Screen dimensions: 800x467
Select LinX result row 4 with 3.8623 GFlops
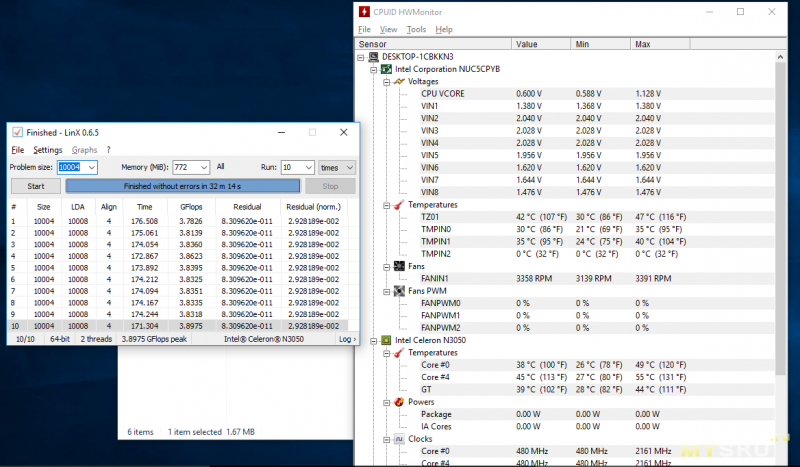[179, 256]
